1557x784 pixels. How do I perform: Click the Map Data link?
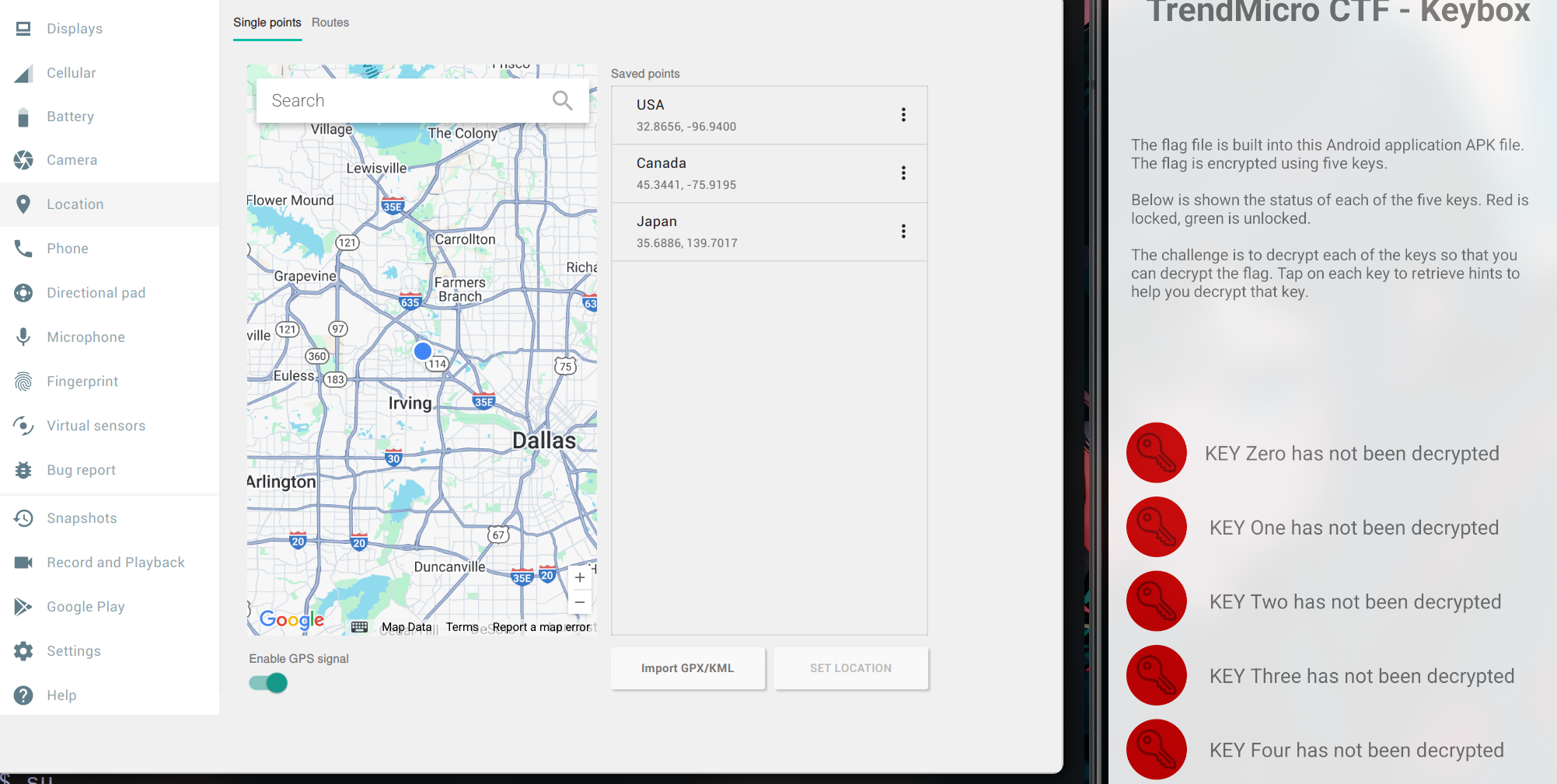(x=407, y=627)
